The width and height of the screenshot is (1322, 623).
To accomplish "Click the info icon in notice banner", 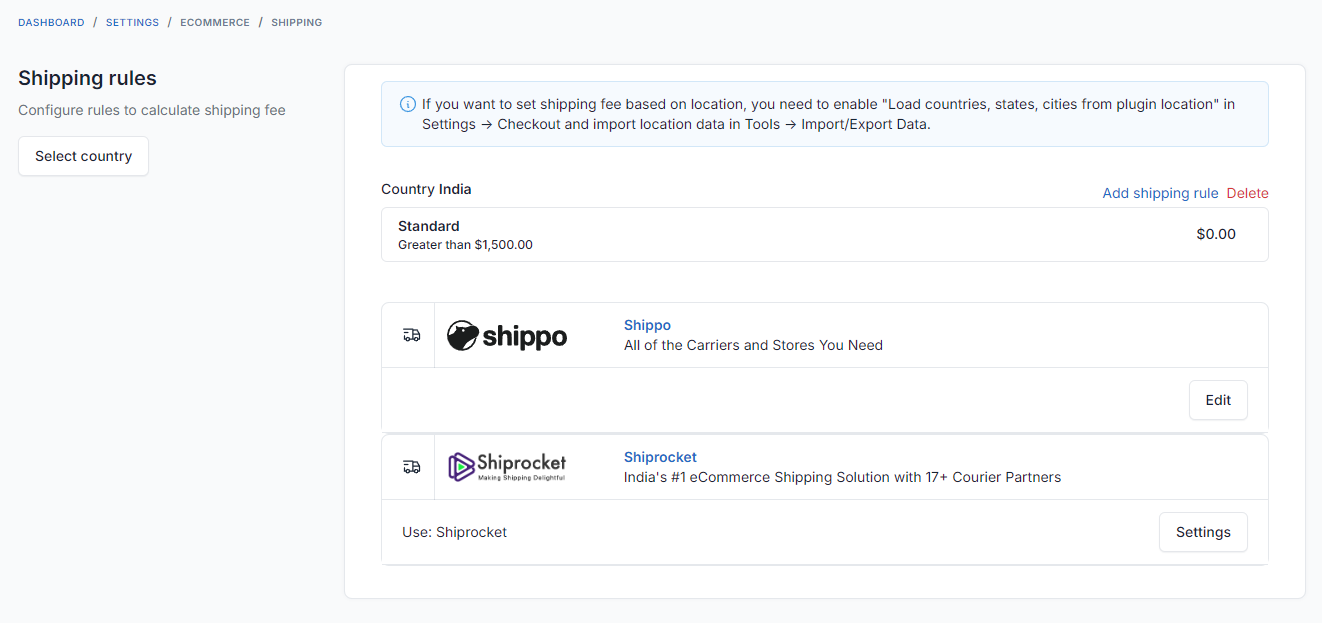I will [408, 104].
